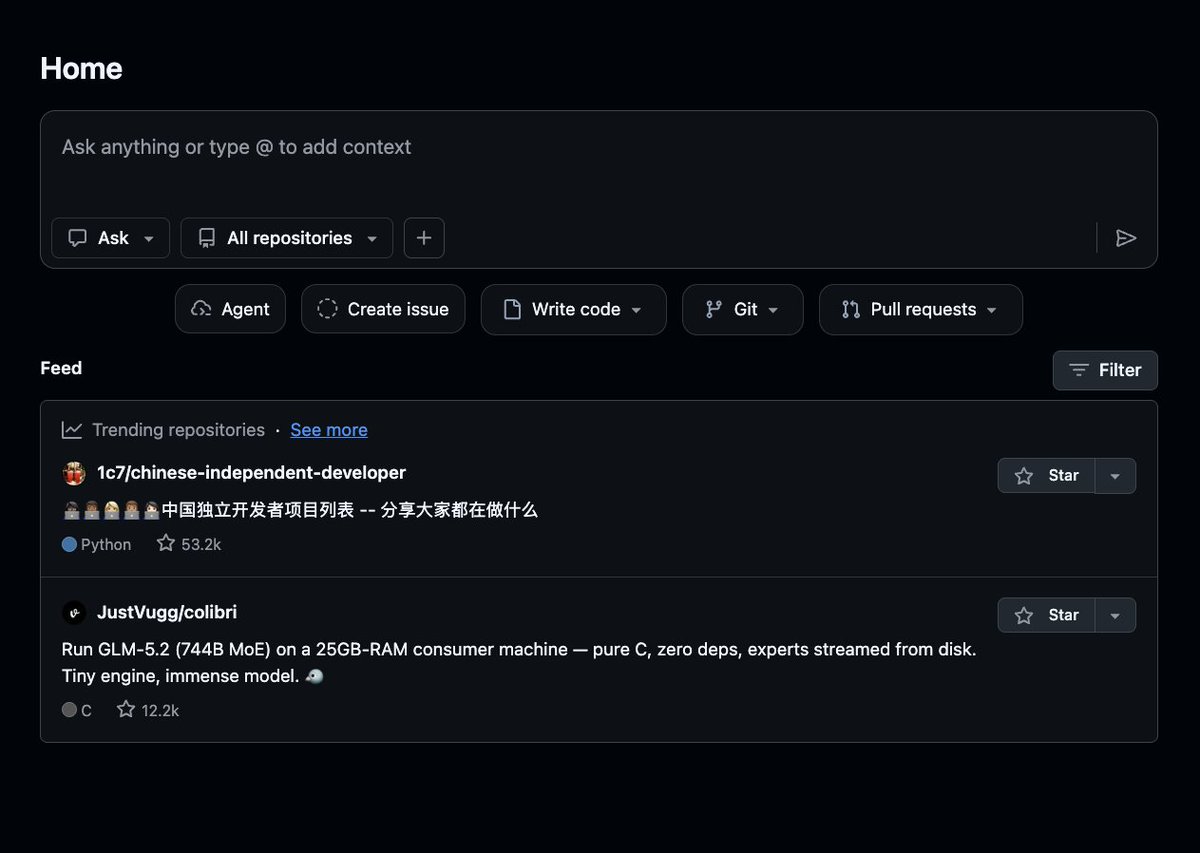The width and height of the screenshot is (1200, 853).
Task: Click the Chinese description of 1c7 repository
Action: pyautogui.click(x=300, y=510)
